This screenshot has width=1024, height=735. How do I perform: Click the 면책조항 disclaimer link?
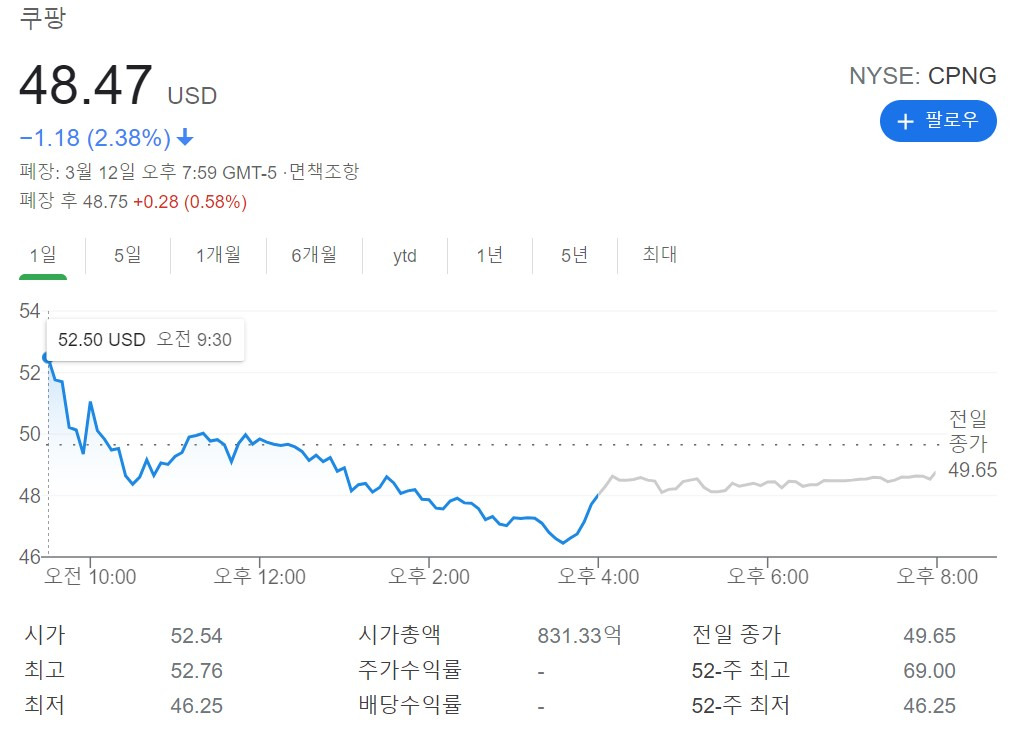click(324, 172)
